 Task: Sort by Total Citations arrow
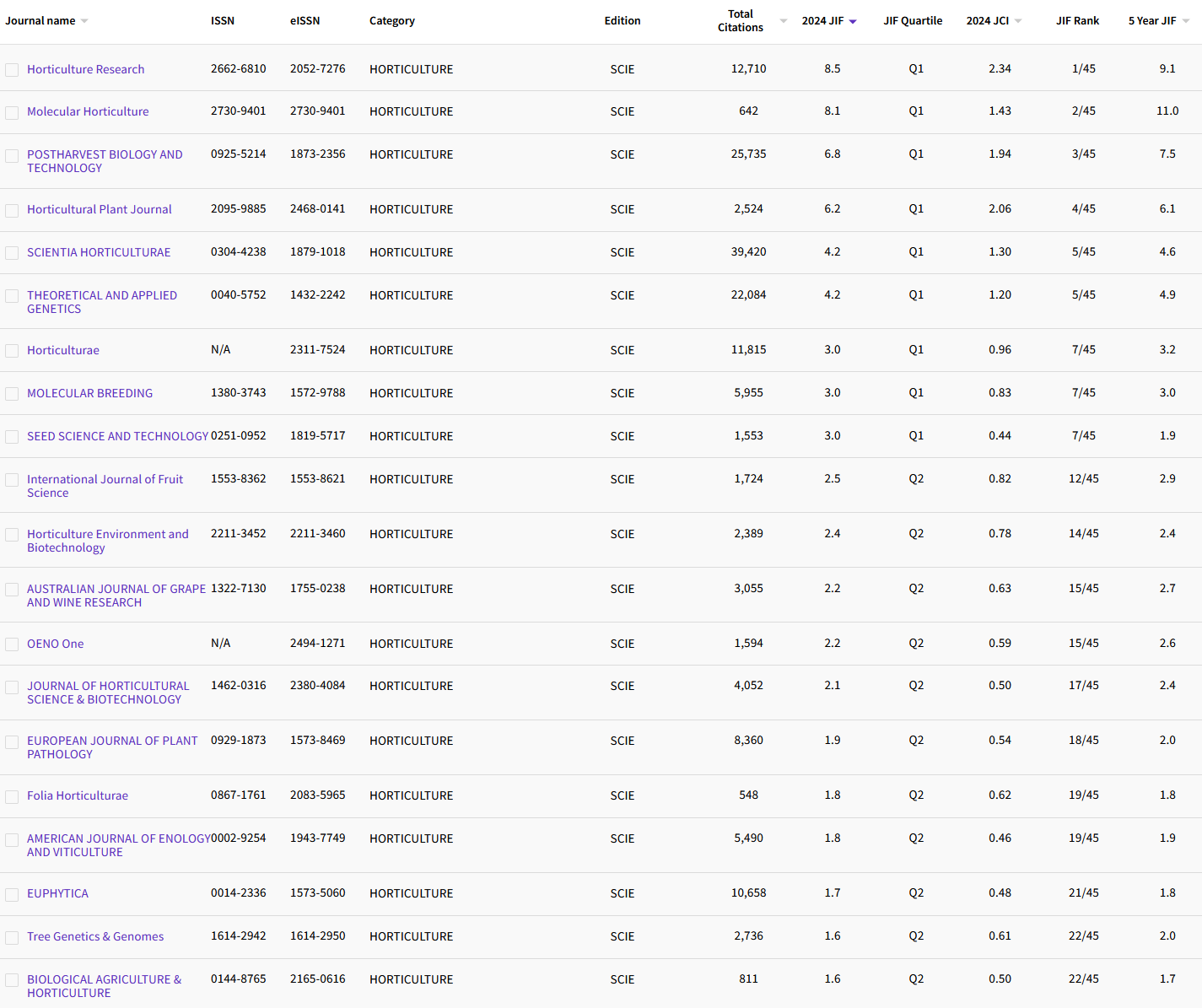coord(784,21)
